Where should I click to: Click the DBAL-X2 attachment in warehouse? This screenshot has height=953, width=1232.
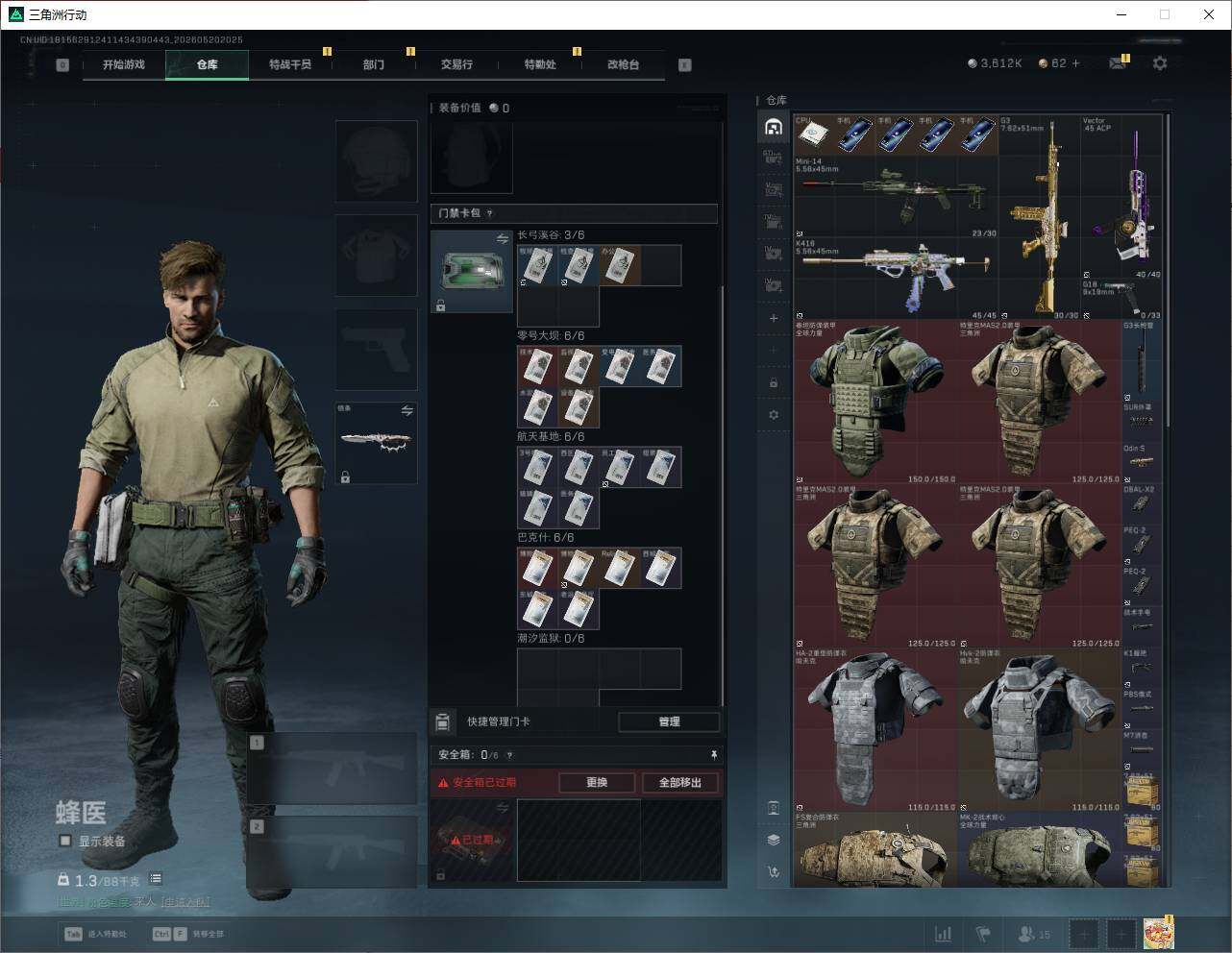tap(1141, 505)
